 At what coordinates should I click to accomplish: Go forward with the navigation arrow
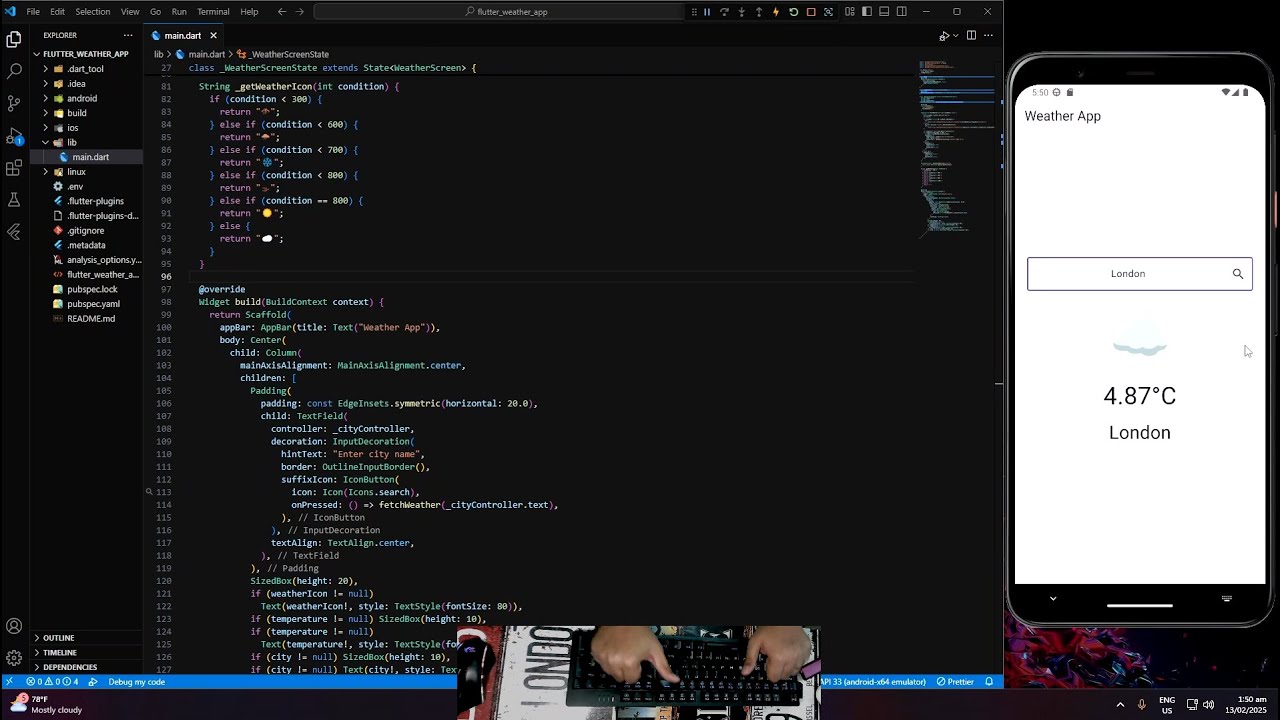click(300, 12)
